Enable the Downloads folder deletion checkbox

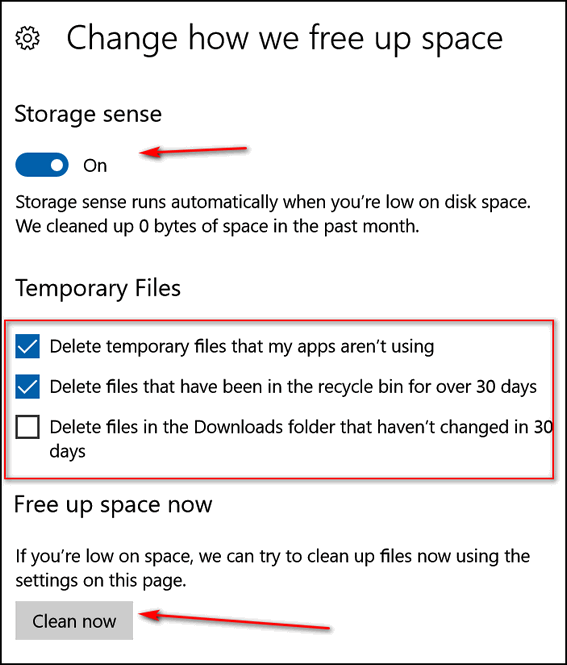coord(28,427)
